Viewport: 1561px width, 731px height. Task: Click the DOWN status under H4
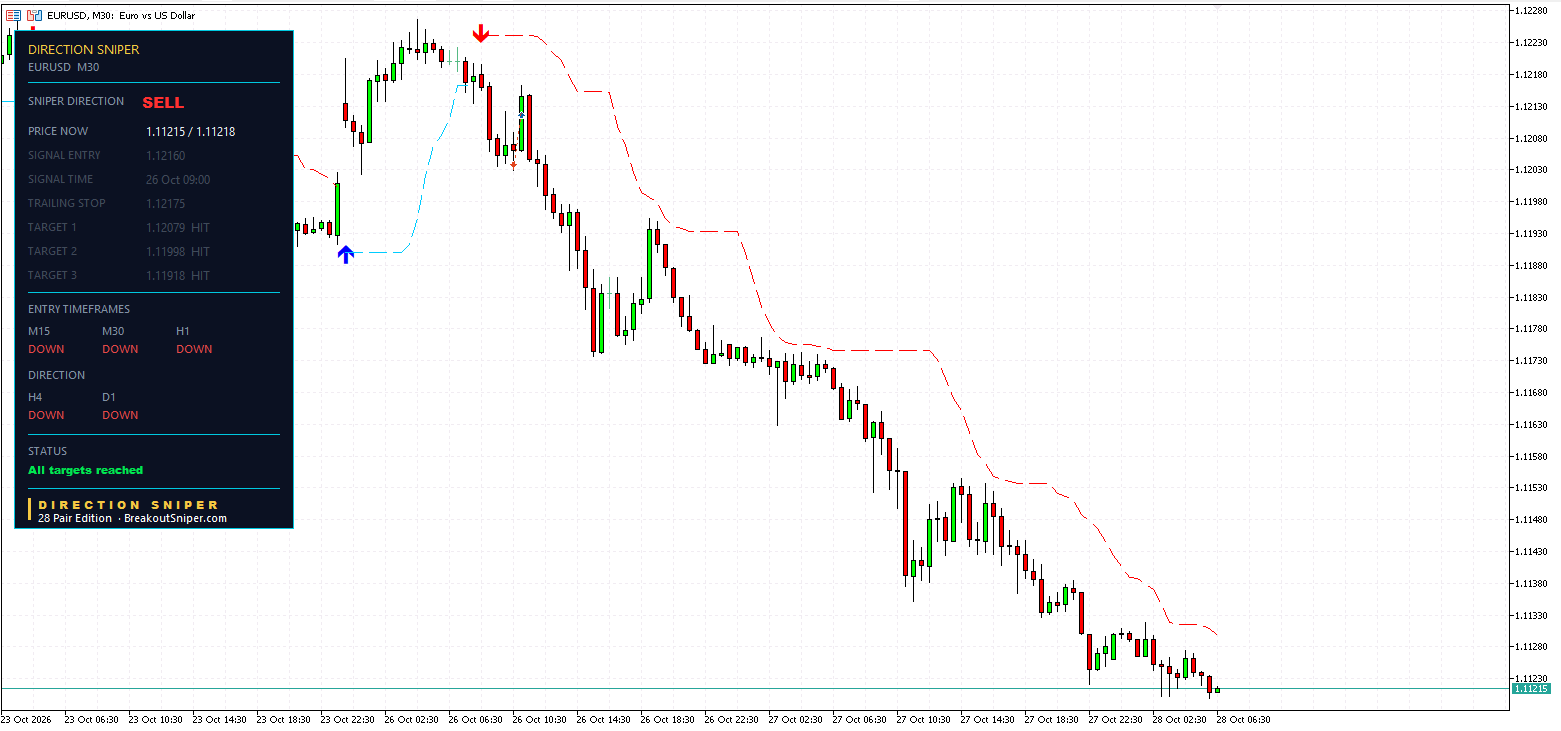[46, 415]
